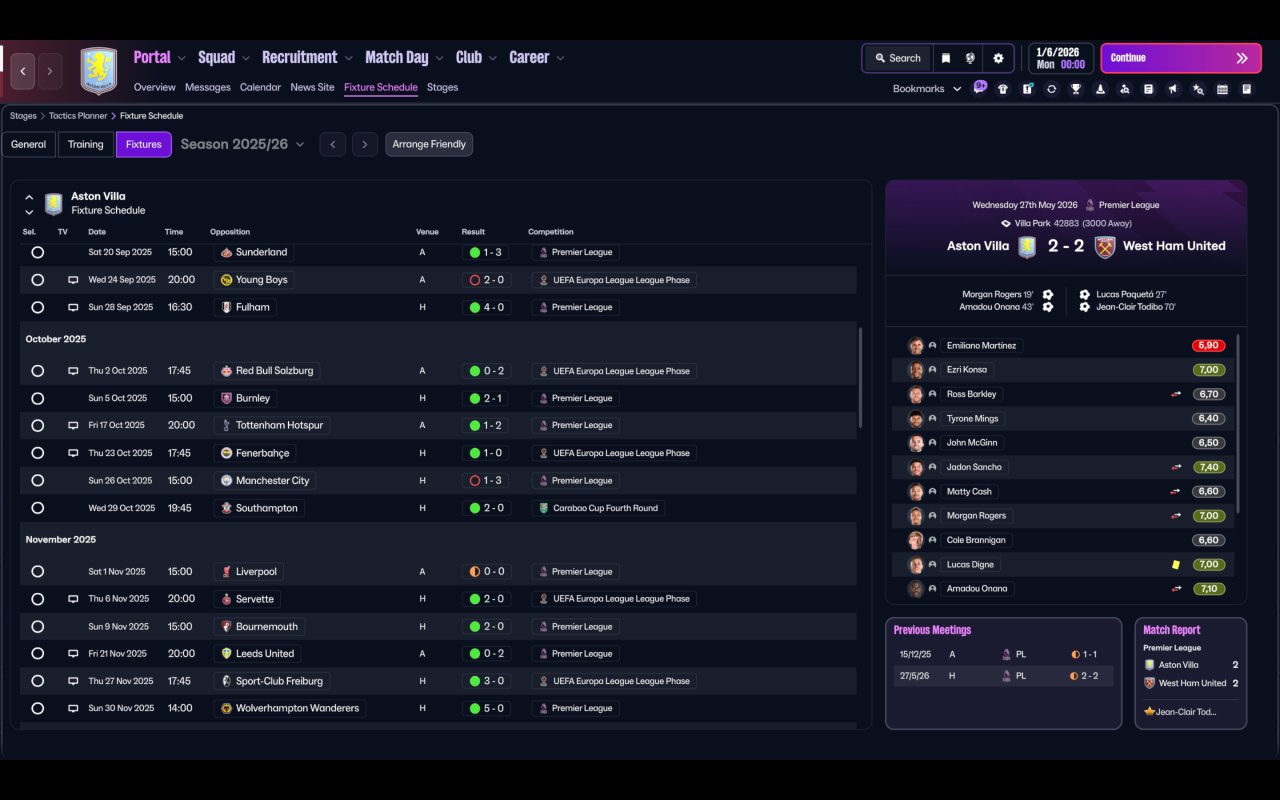Click the TV icon on the Servette row
Screen dimensions: 1280x800
73,599
